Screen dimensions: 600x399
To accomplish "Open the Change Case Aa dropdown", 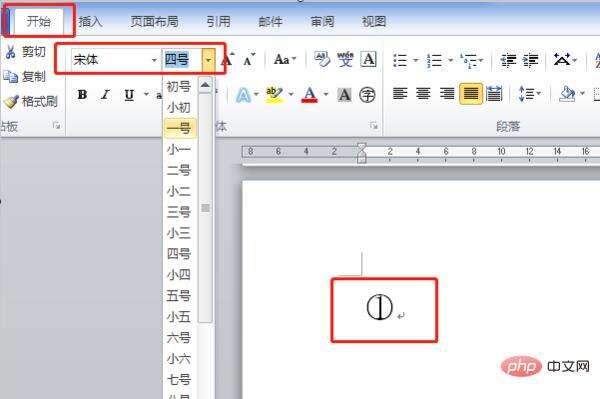I will coord(285,60).
